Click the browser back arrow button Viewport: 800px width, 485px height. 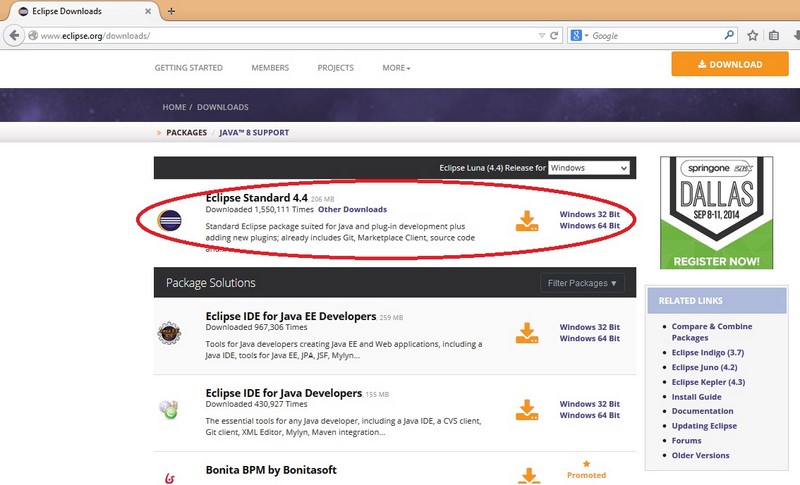point(13,35)
